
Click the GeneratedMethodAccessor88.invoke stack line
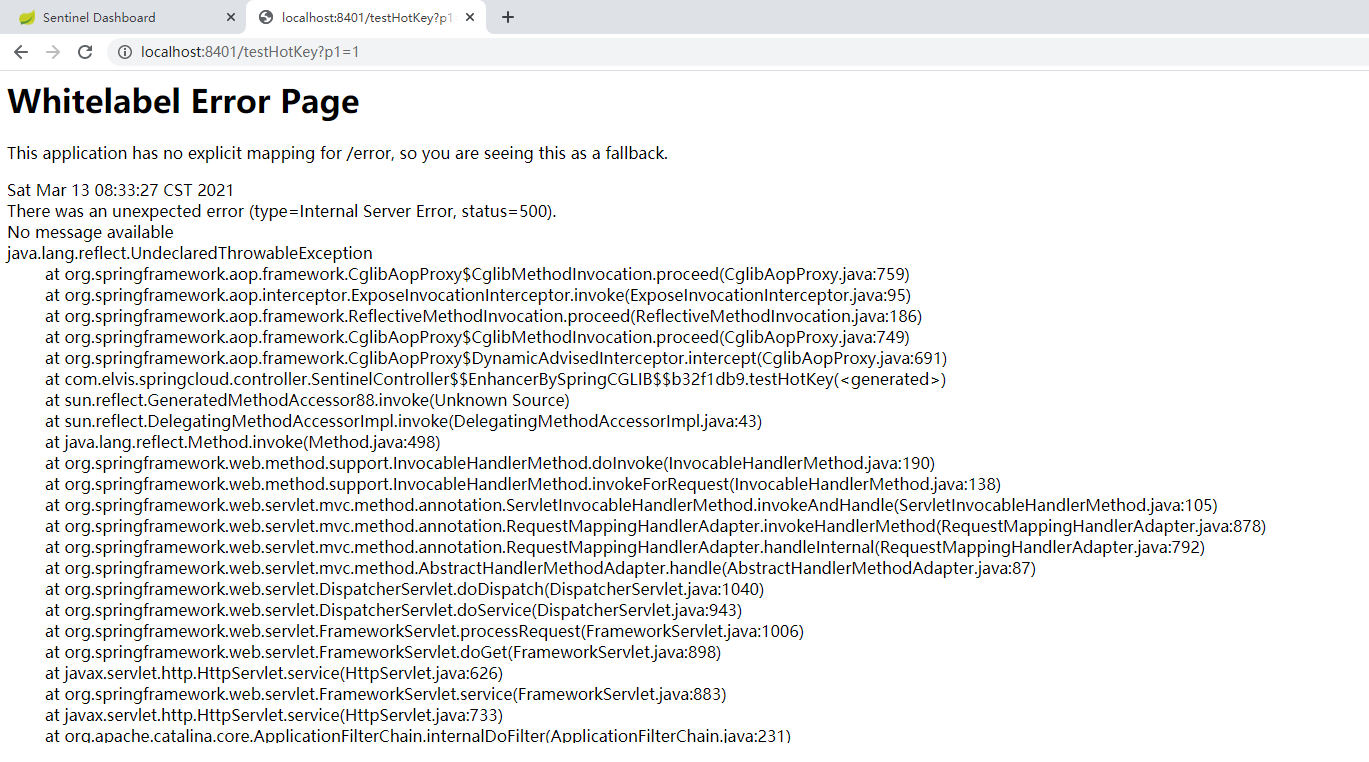pyautogui.click(x=307, y=400)
